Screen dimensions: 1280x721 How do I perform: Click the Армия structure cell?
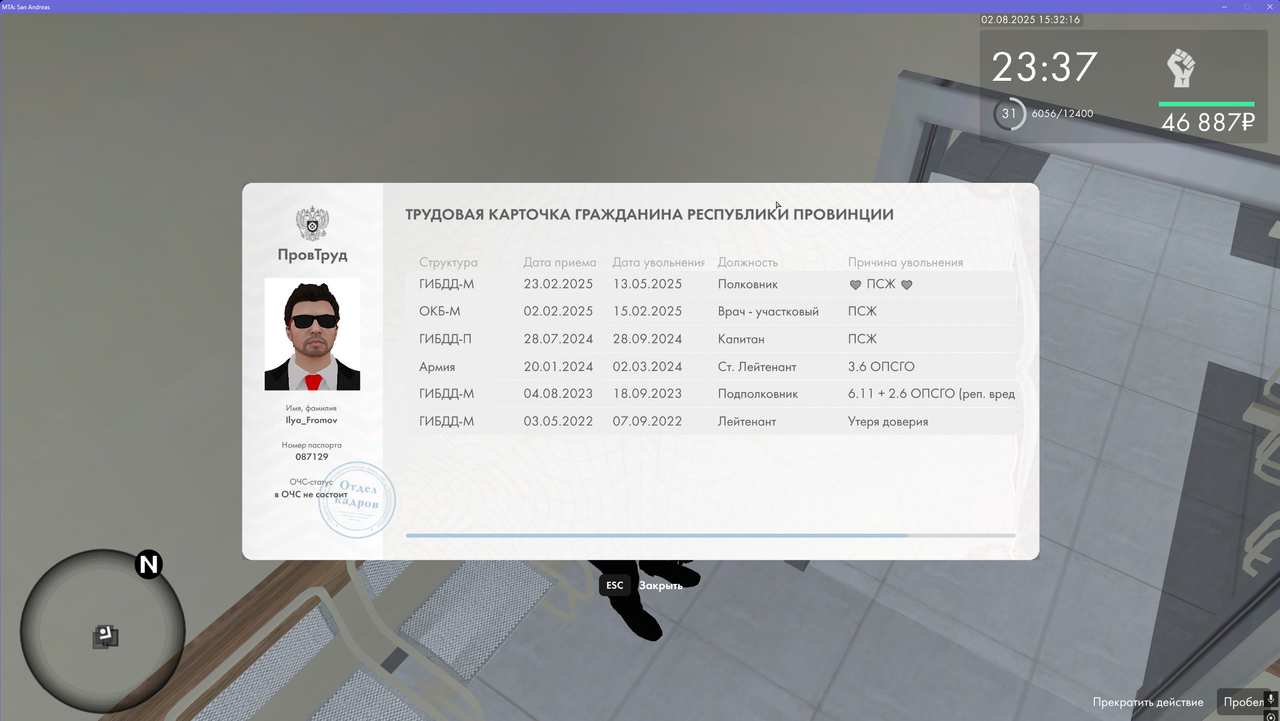point(437,367)
